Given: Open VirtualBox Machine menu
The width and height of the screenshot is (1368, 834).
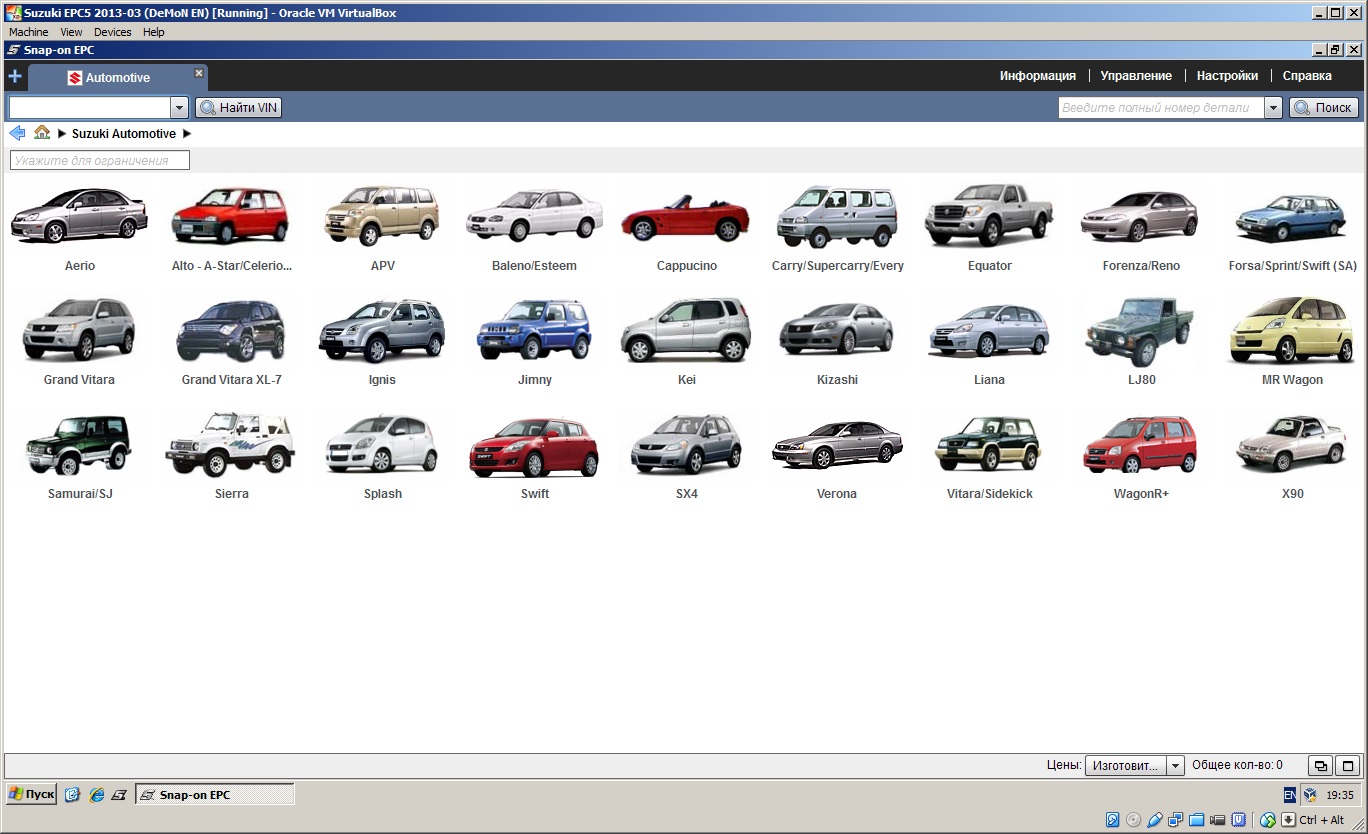Looking at the screenshot, I should [28, 32].
